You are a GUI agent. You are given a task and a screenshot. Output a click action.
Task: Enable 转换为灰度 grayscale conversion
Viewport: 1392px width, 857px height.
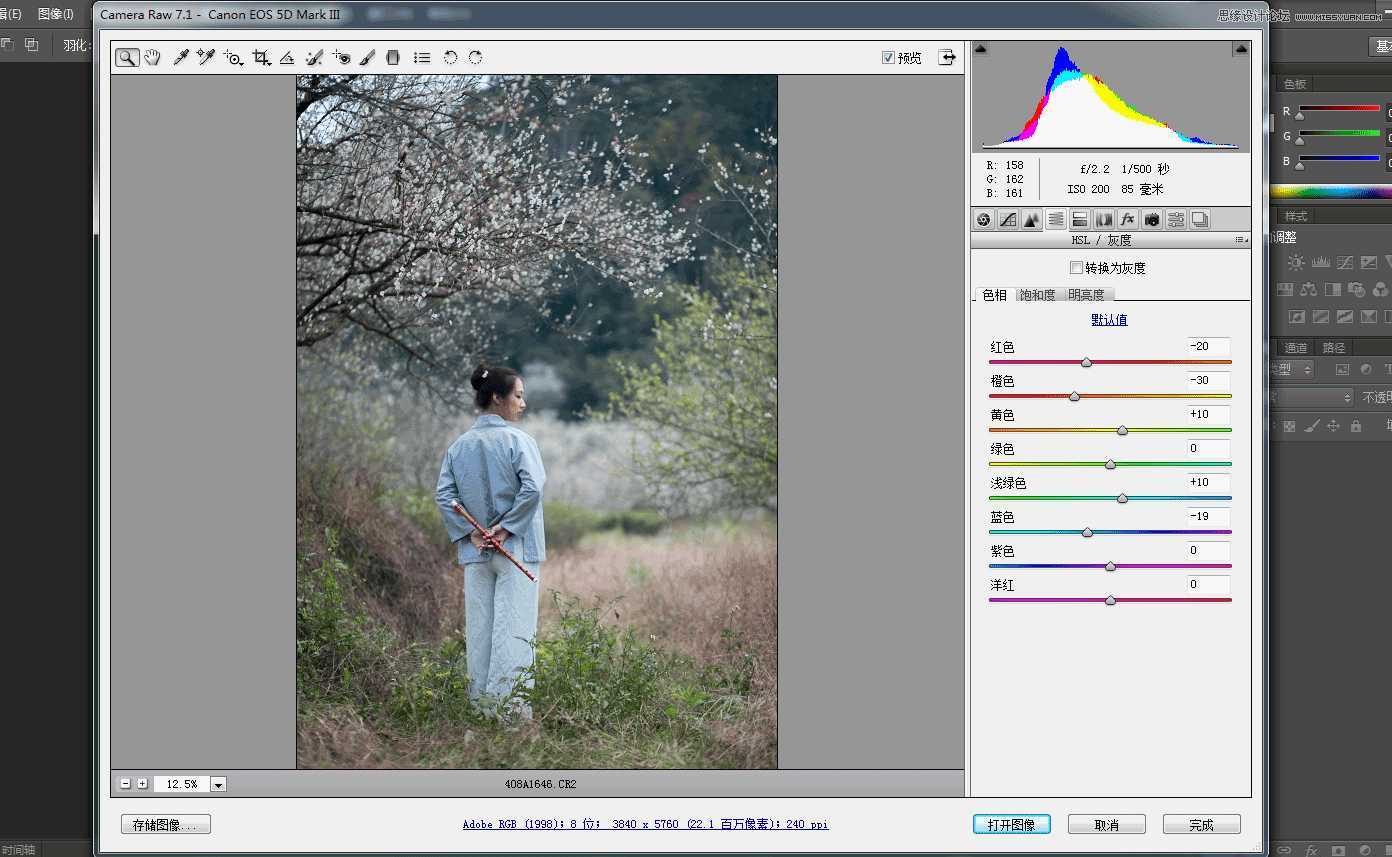click(1076, 267)
